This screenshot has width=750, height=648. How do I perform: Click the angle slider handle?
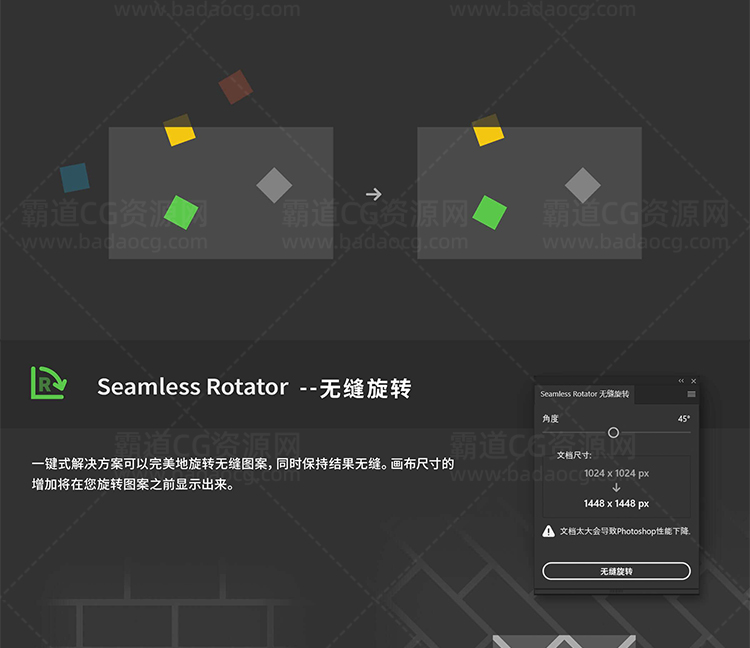click(x=613, y=433)
